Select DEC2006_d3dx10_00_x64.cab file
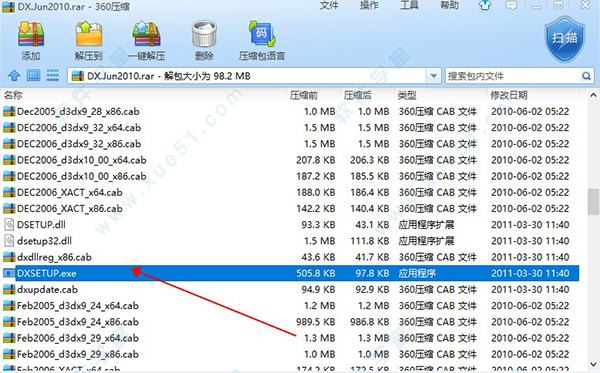This screenshot has width=600, height=373. [82, 160]
